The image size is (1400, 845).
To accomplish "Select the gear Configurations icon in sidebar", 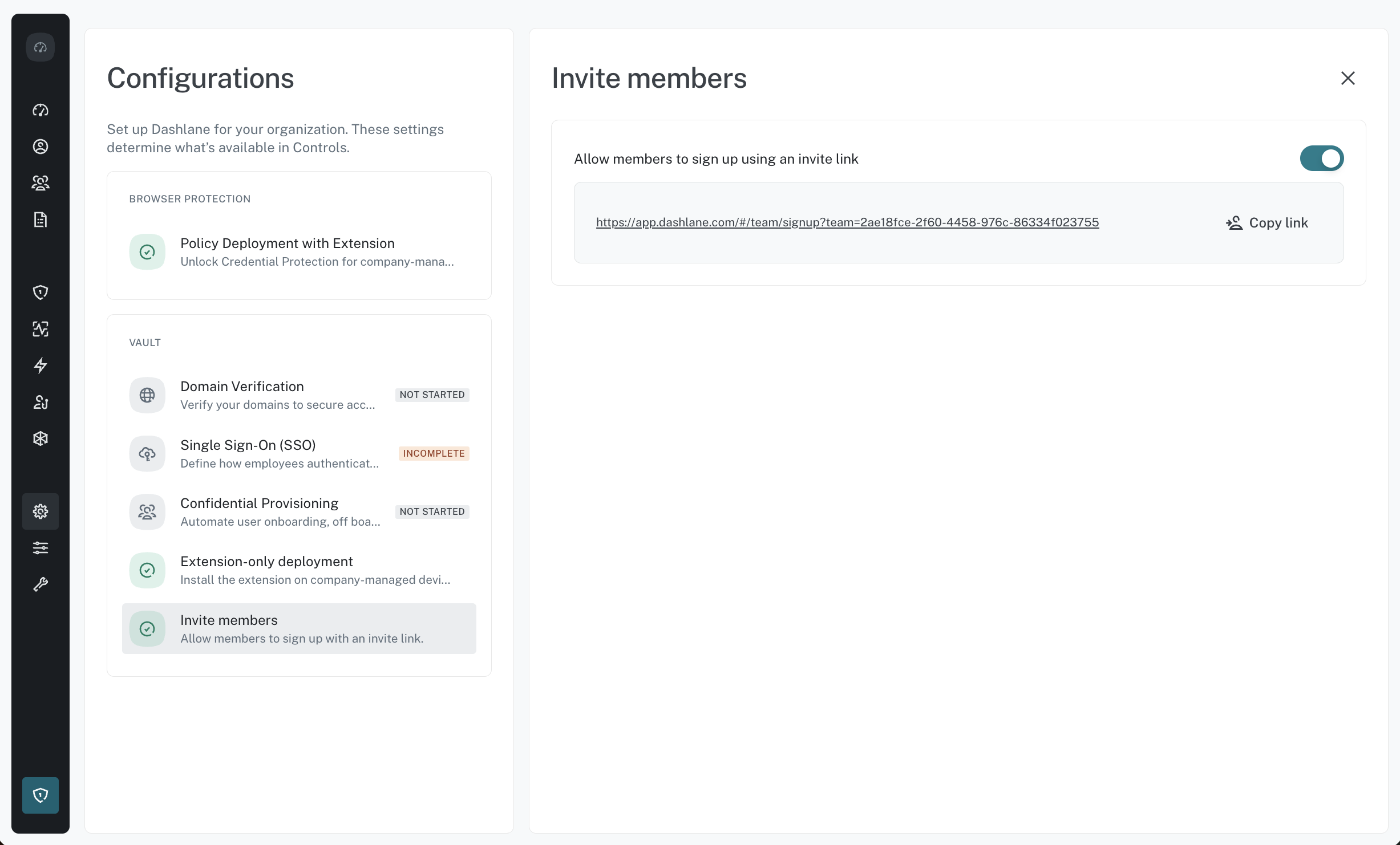I will point(40,511).
